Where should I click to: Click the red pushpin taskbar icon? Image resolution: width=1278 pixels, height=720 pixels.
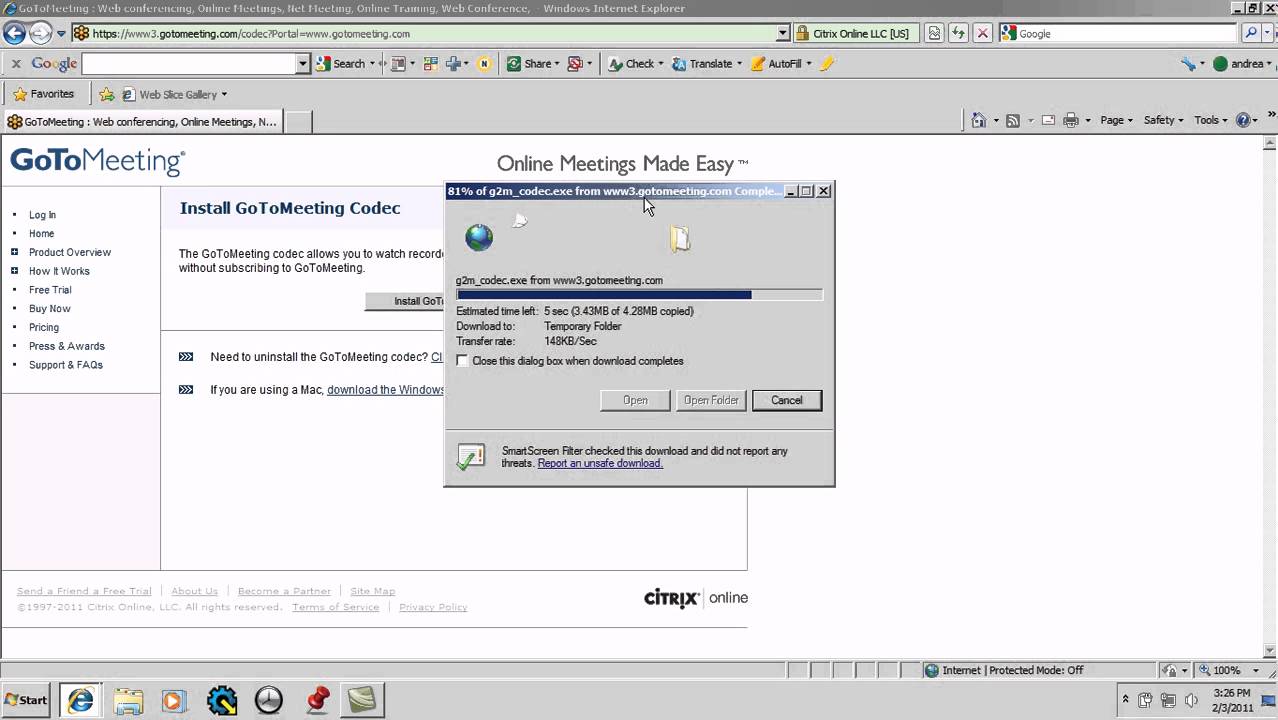tap(316, 700)
